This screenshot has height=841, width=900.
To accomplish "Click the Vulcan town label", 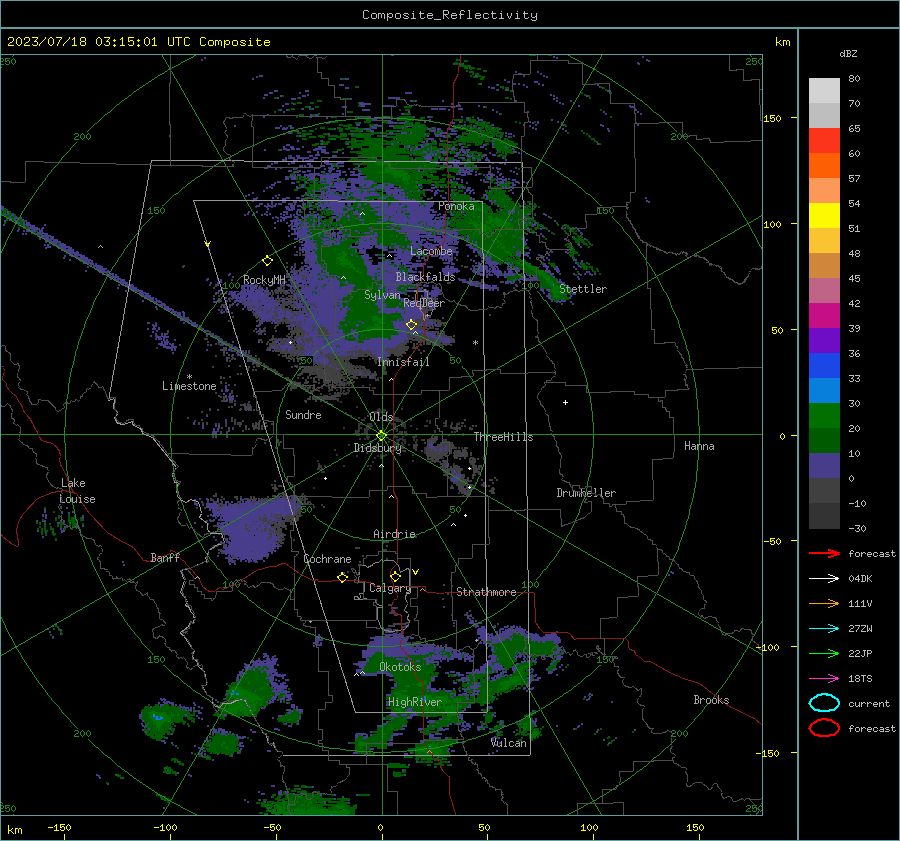I will coord(509,743).
